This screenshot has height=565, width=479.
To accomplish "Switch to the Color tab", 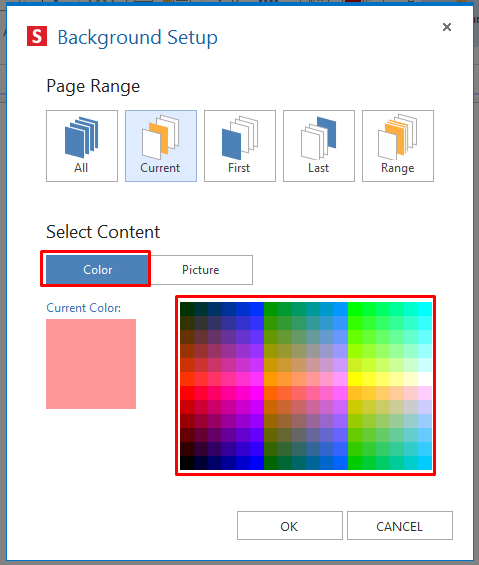I will click(97, 270).
